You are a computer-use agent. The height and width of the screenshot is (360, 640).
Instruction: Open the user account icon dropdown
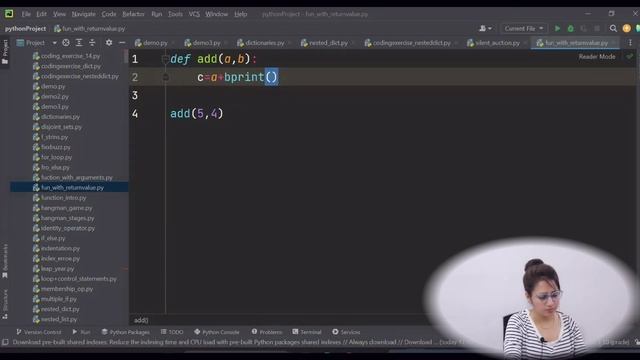click(x=485, y=29)
